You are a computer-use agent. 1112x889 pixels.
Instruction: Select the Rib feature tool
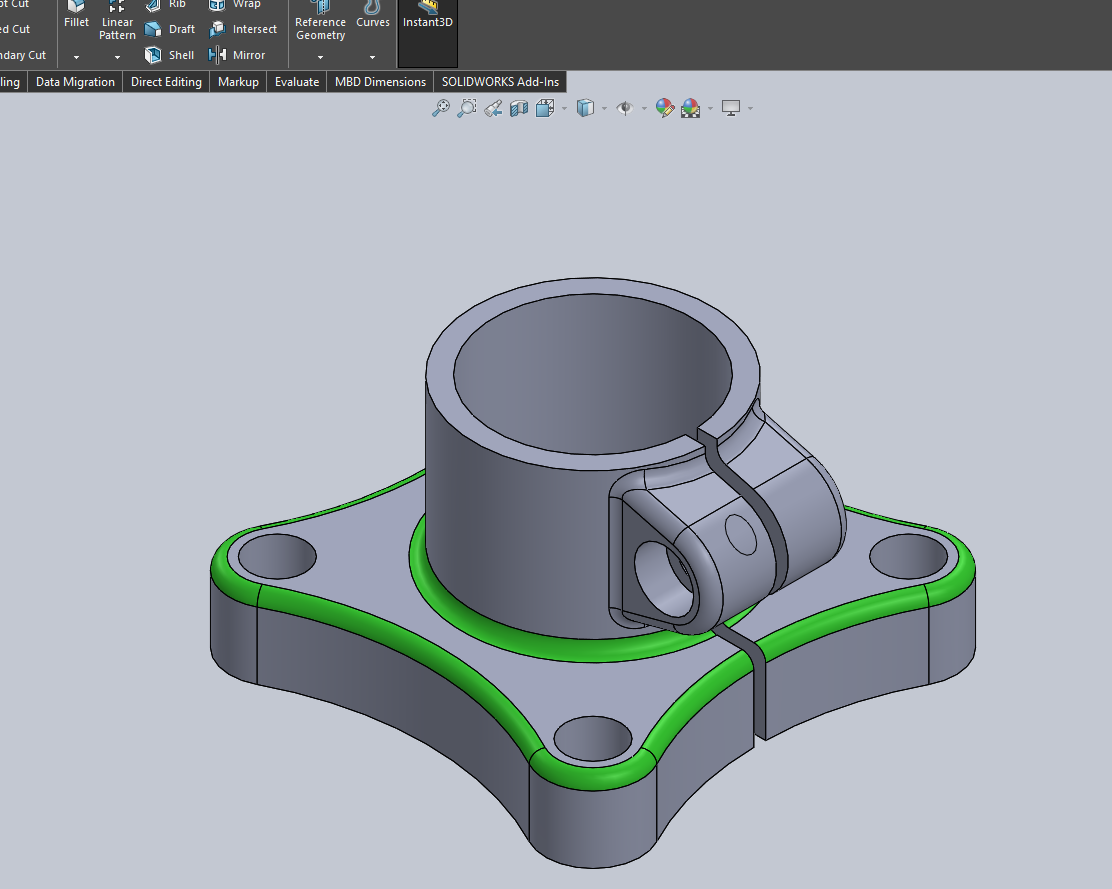pyautogui.click(x=168, y=4)
